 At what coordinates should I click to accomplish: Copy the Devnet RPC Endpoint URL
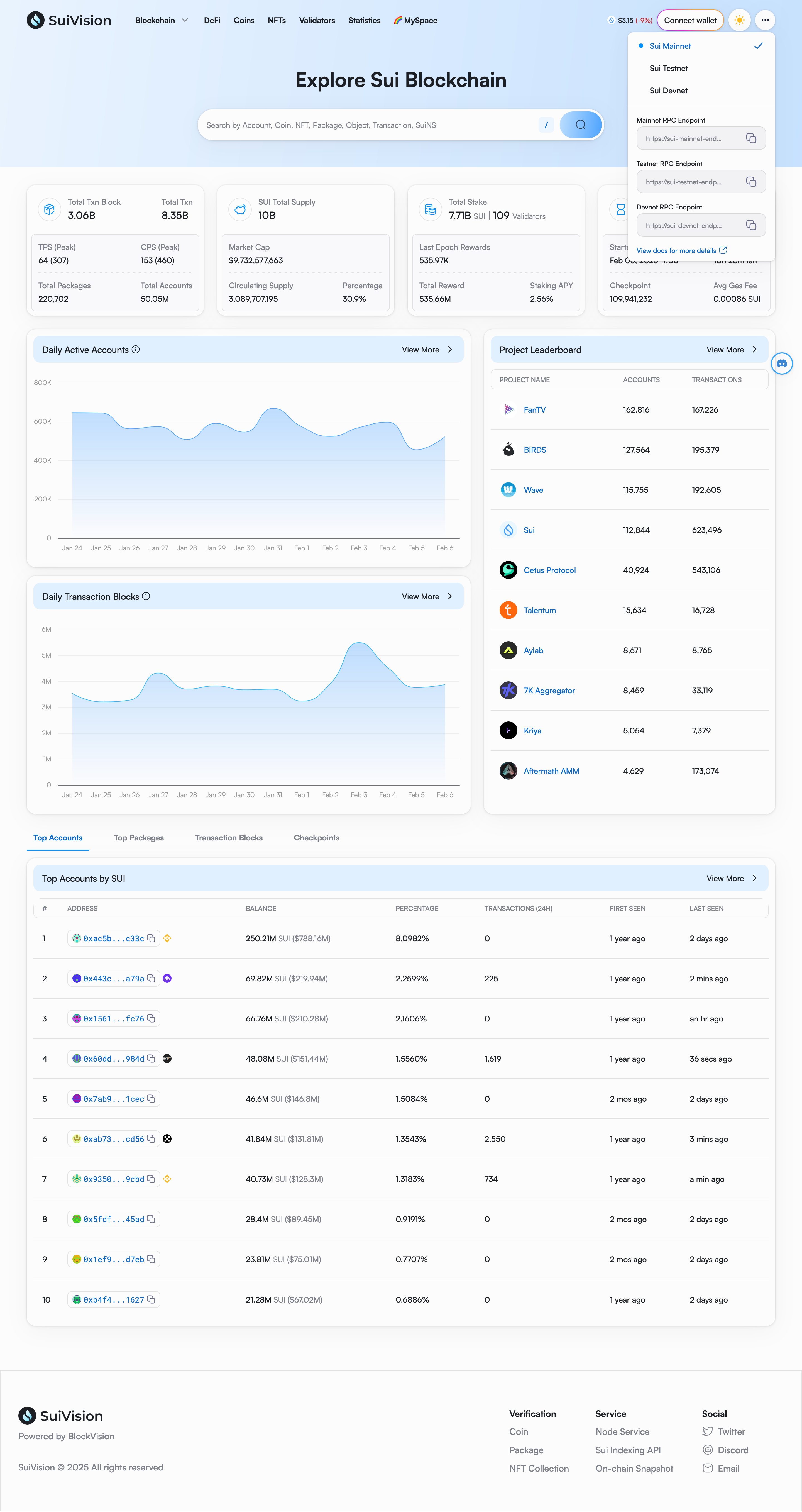(750, 225)
